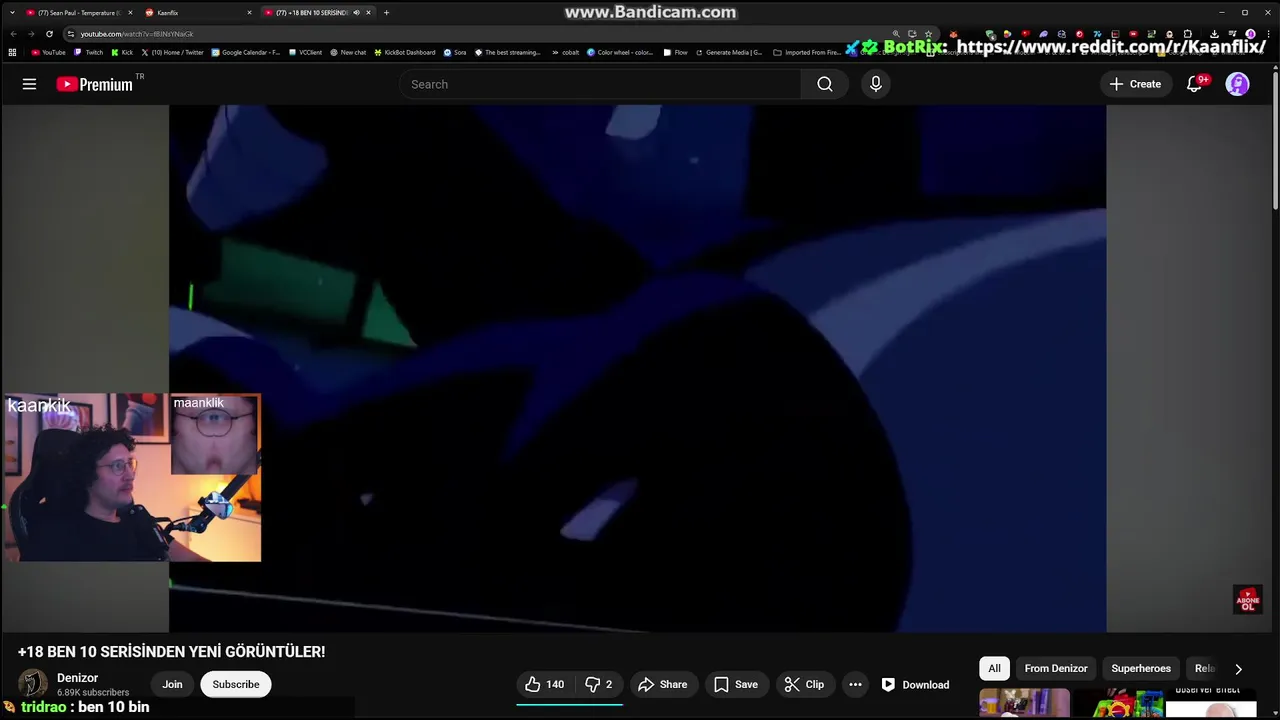Like the video with thumbs up
The image size is (1280, 720).
pos(544,684)
